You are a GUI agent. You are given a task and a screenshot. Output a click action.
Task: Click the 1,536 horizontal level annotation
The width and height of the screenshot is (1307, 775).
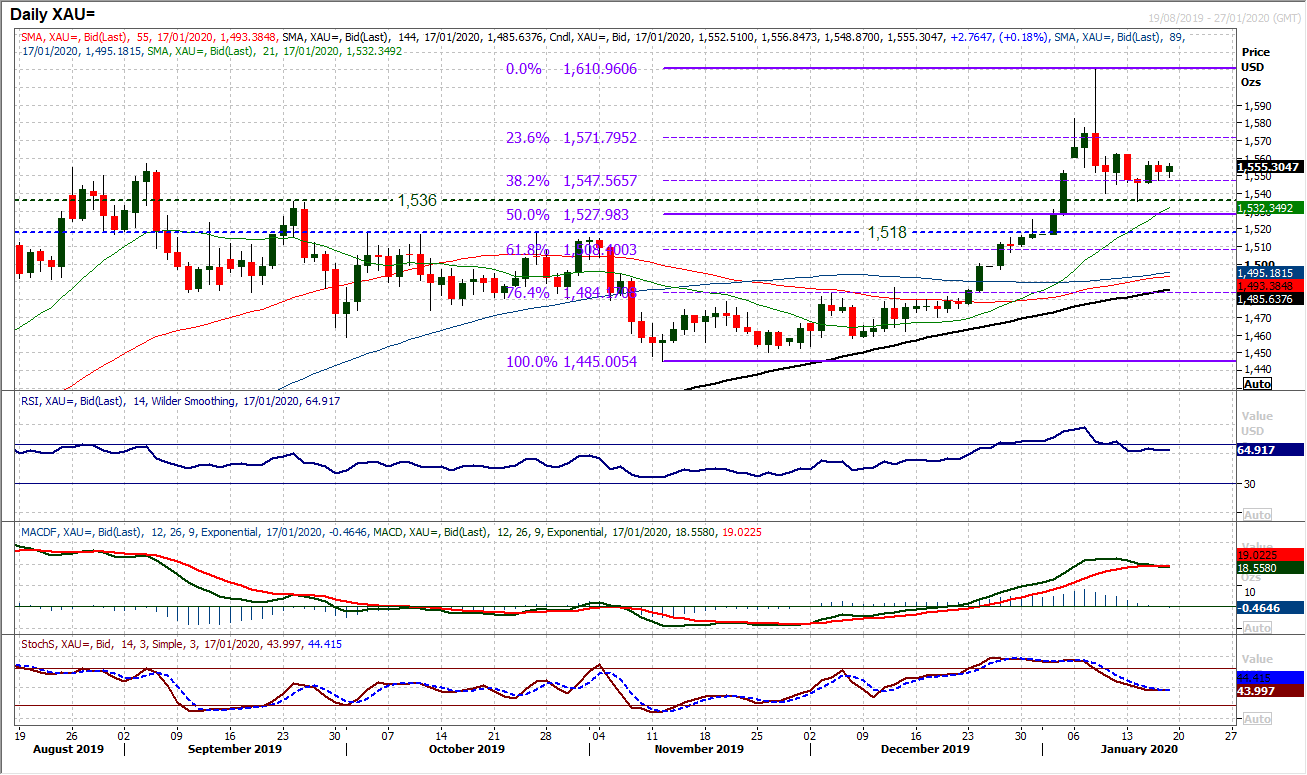pos(417,201)
